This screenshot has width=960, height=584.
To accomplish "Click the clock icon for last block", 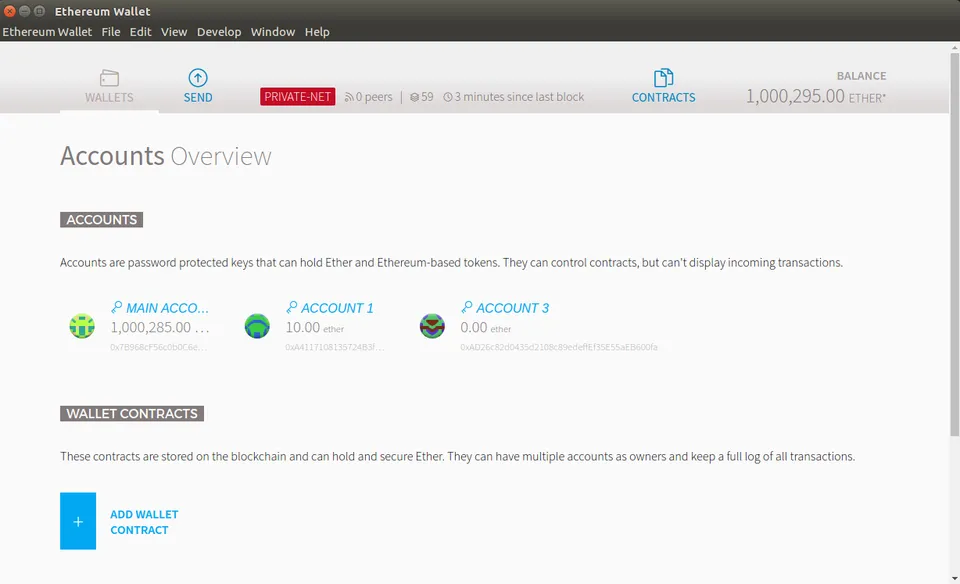I will click(448, 97).
